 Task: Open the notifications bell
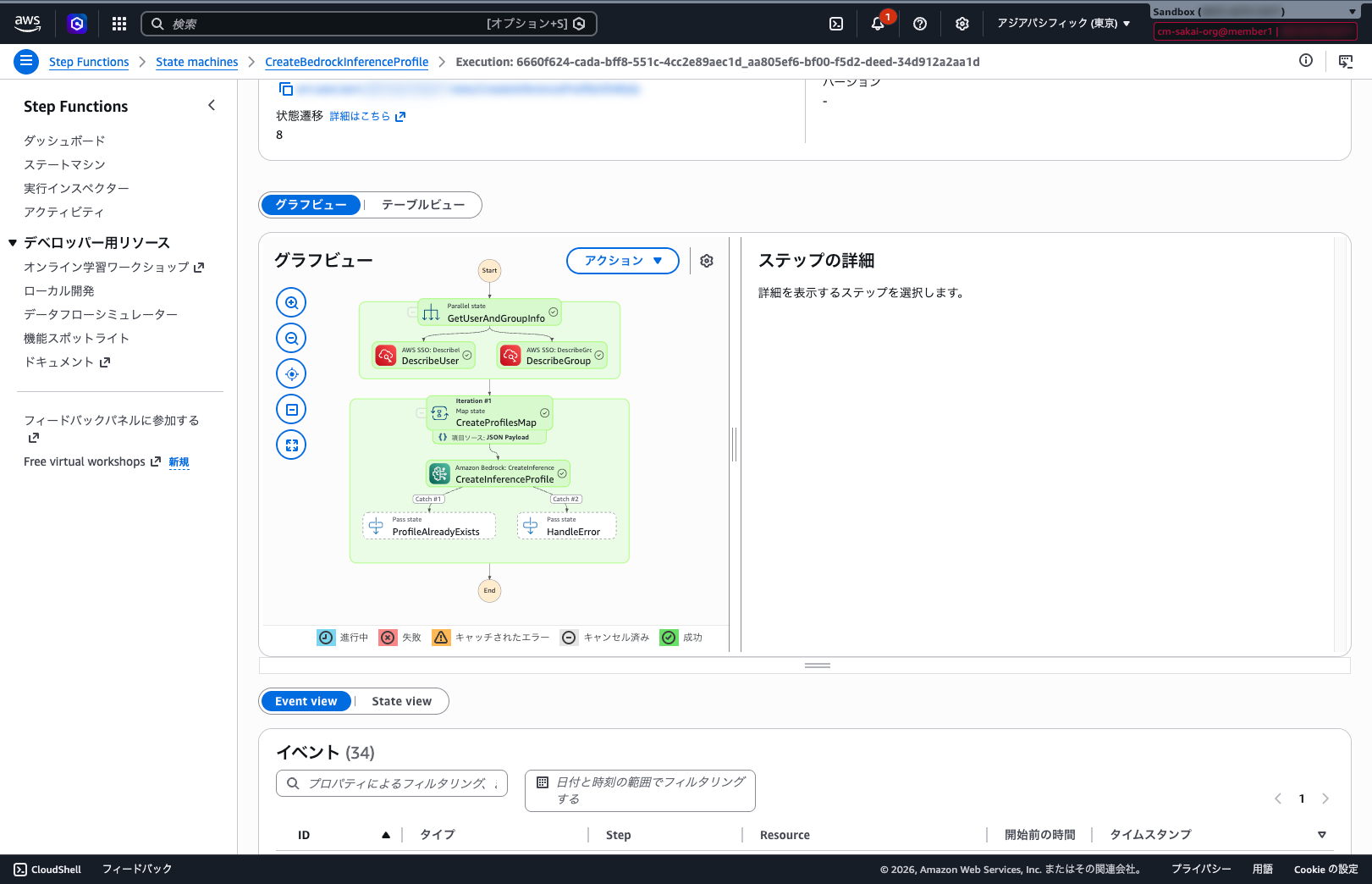pos(878,24)
